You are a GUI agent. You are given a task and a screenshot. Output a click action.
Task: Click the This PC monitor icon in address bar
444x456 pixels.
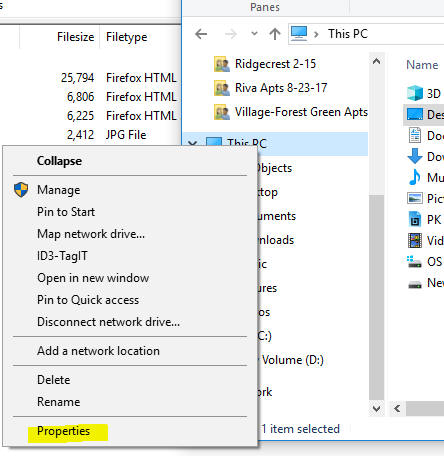[299, 33]
